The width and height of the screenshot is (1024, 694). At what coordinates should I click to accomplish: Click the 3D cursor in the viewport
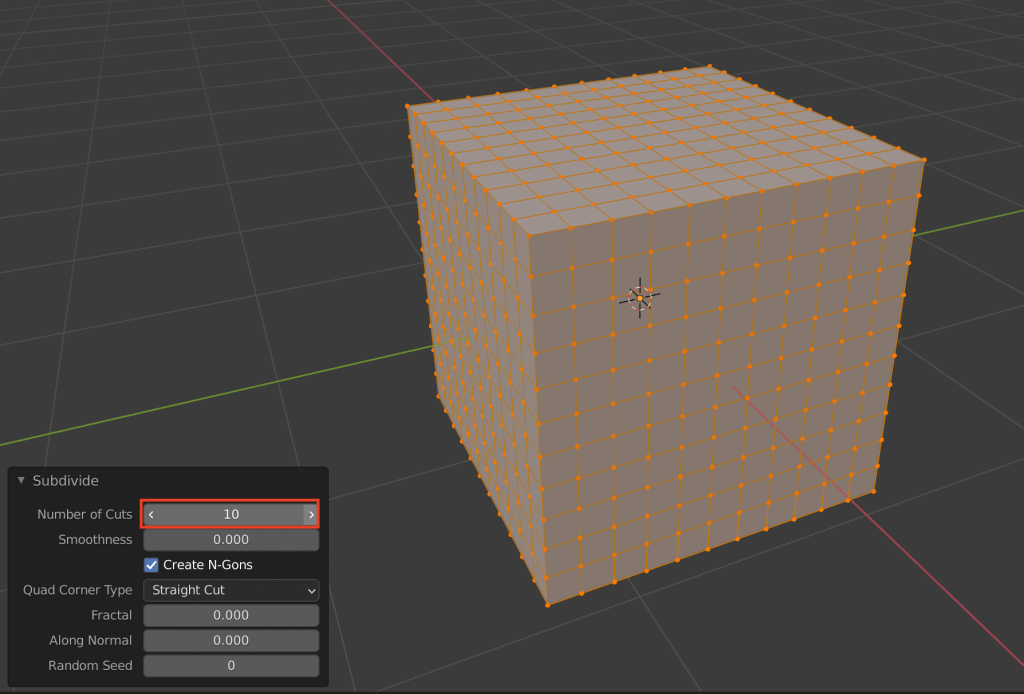coord(641,296)
